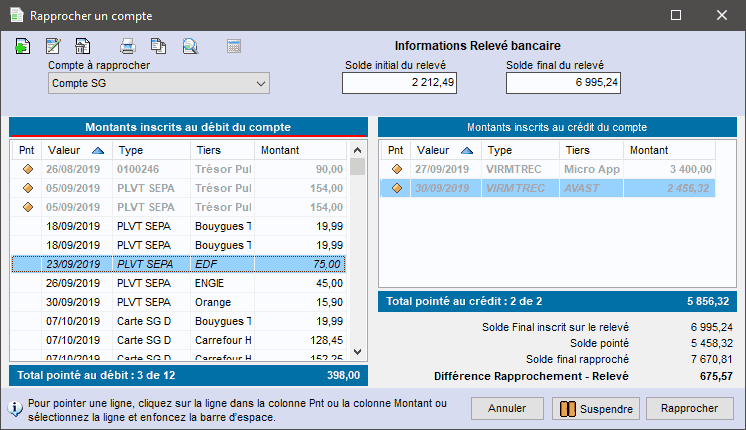Screen dimensions: 746x430
Task: Click the magnifier search icon
Action: click(189, 46)
